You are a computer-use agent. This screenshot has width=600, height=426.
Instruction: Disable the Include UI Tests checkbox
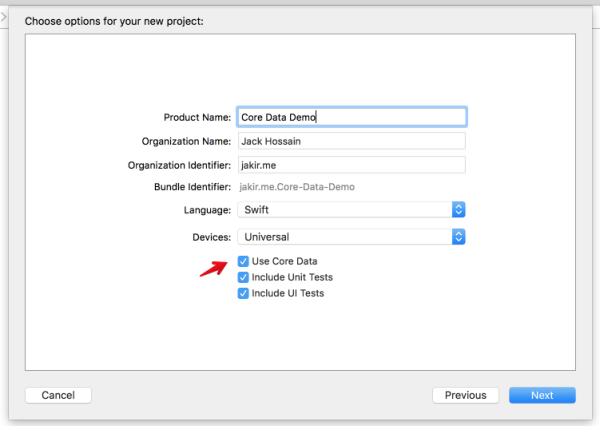[243, 293]
